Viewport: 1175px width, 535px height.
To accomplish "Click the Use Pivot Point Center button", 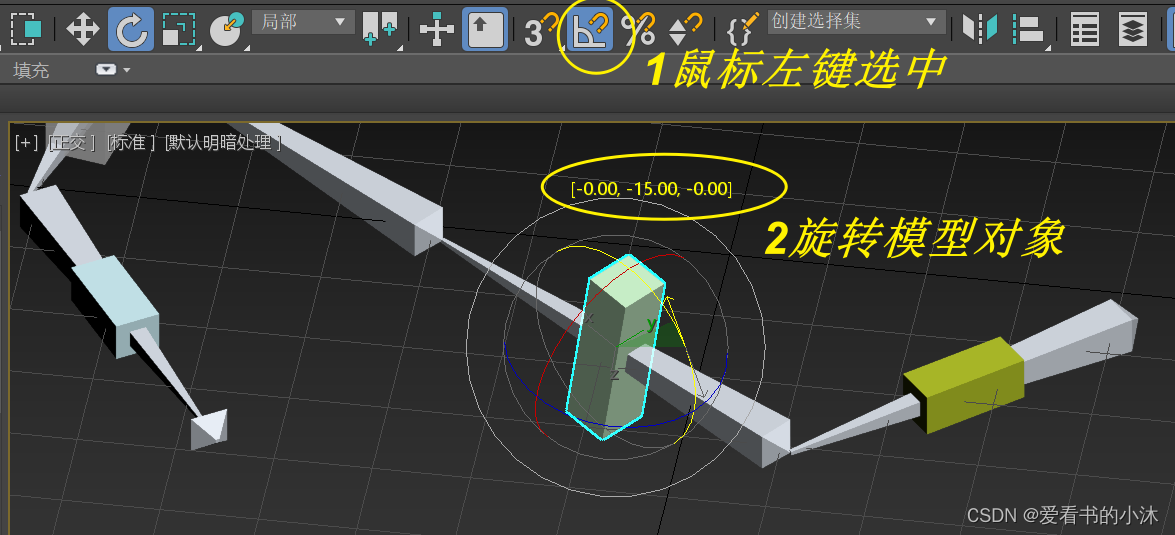I will pyautogui.click(x=380, y=30).
